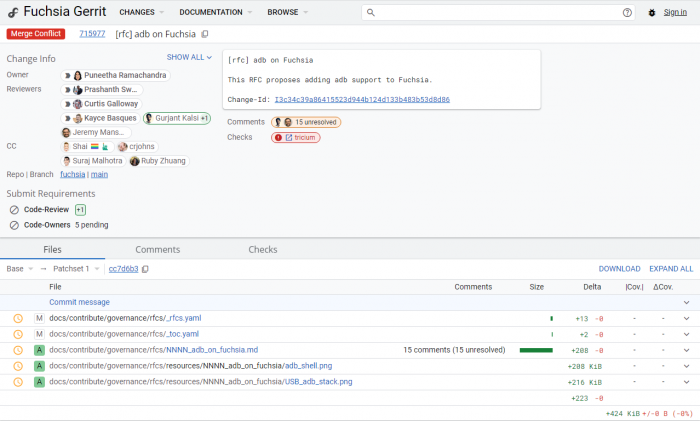The image size is (700, 421).
Task: Click the search magnifier icon
Action: 371,13
